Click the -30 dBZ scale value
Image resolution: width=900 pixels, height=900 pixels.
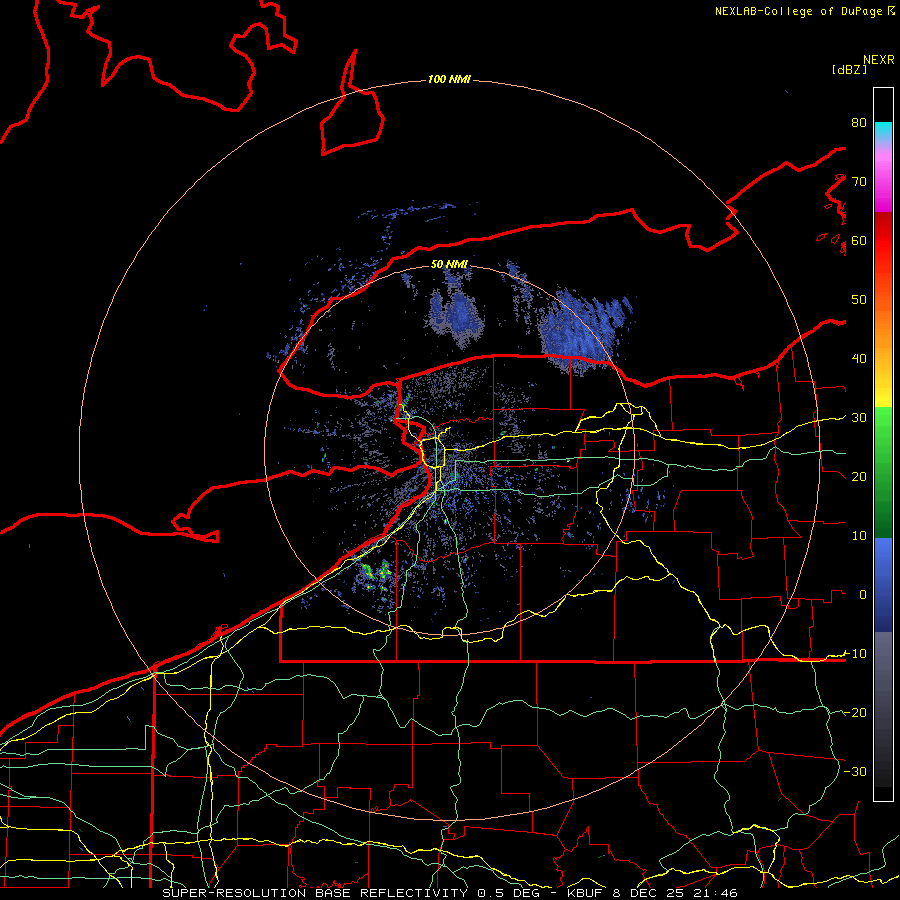click(855, 772)
